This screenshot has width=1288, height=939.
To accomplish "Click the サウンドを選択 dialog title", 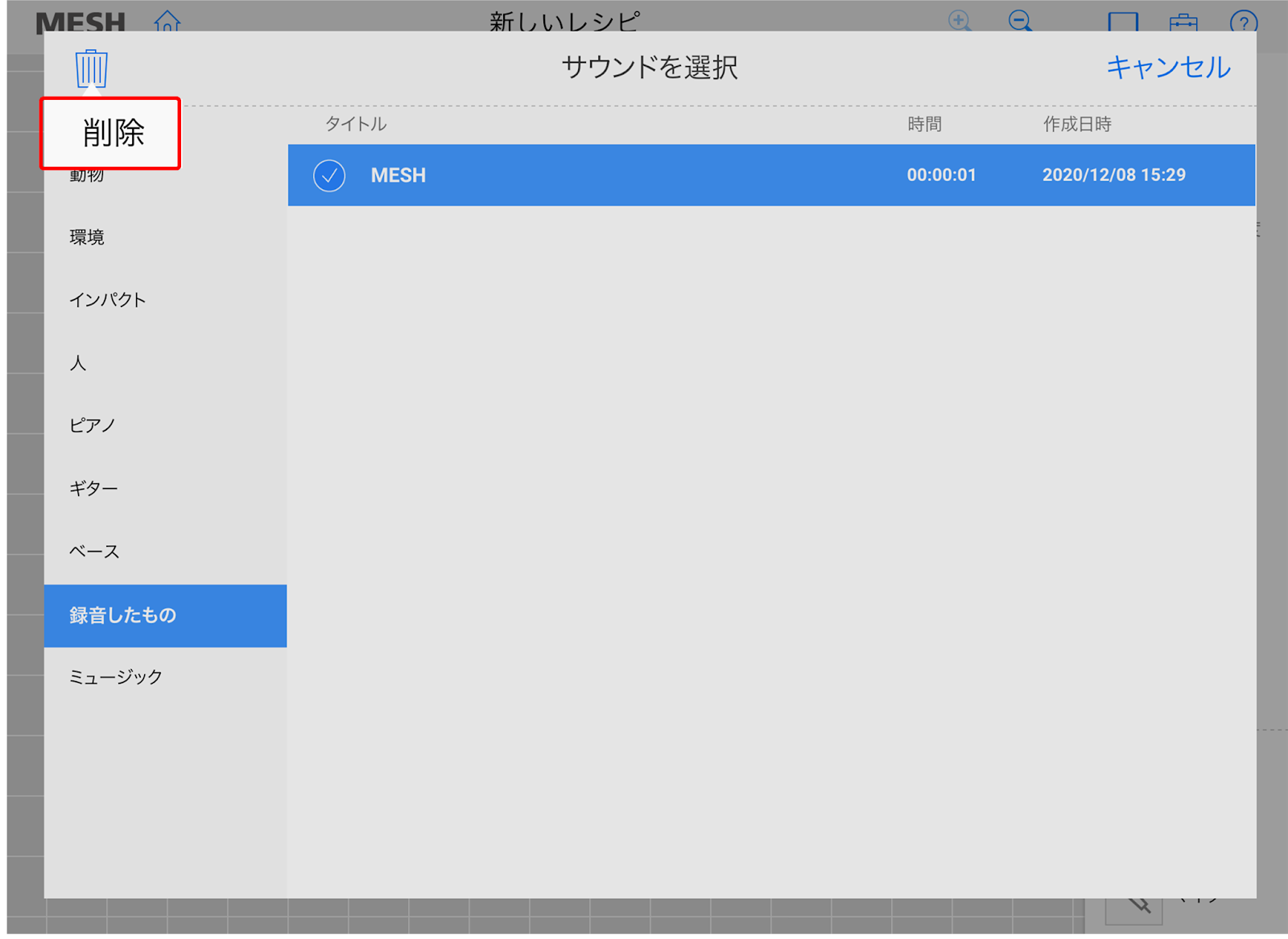I will [650, 67].
